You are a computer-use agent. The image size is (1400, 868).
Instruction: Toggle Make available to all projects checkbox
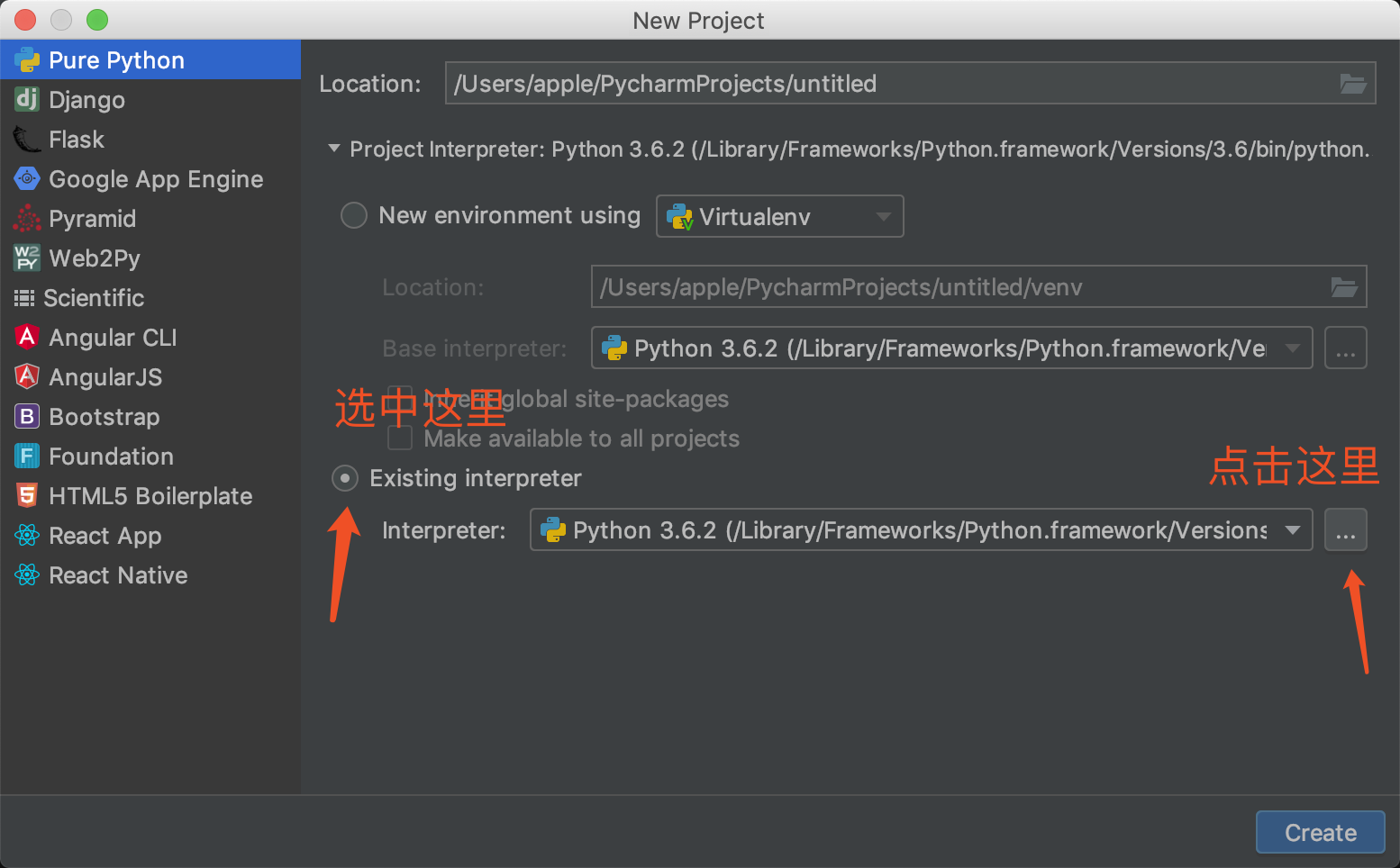pos(400,438)
